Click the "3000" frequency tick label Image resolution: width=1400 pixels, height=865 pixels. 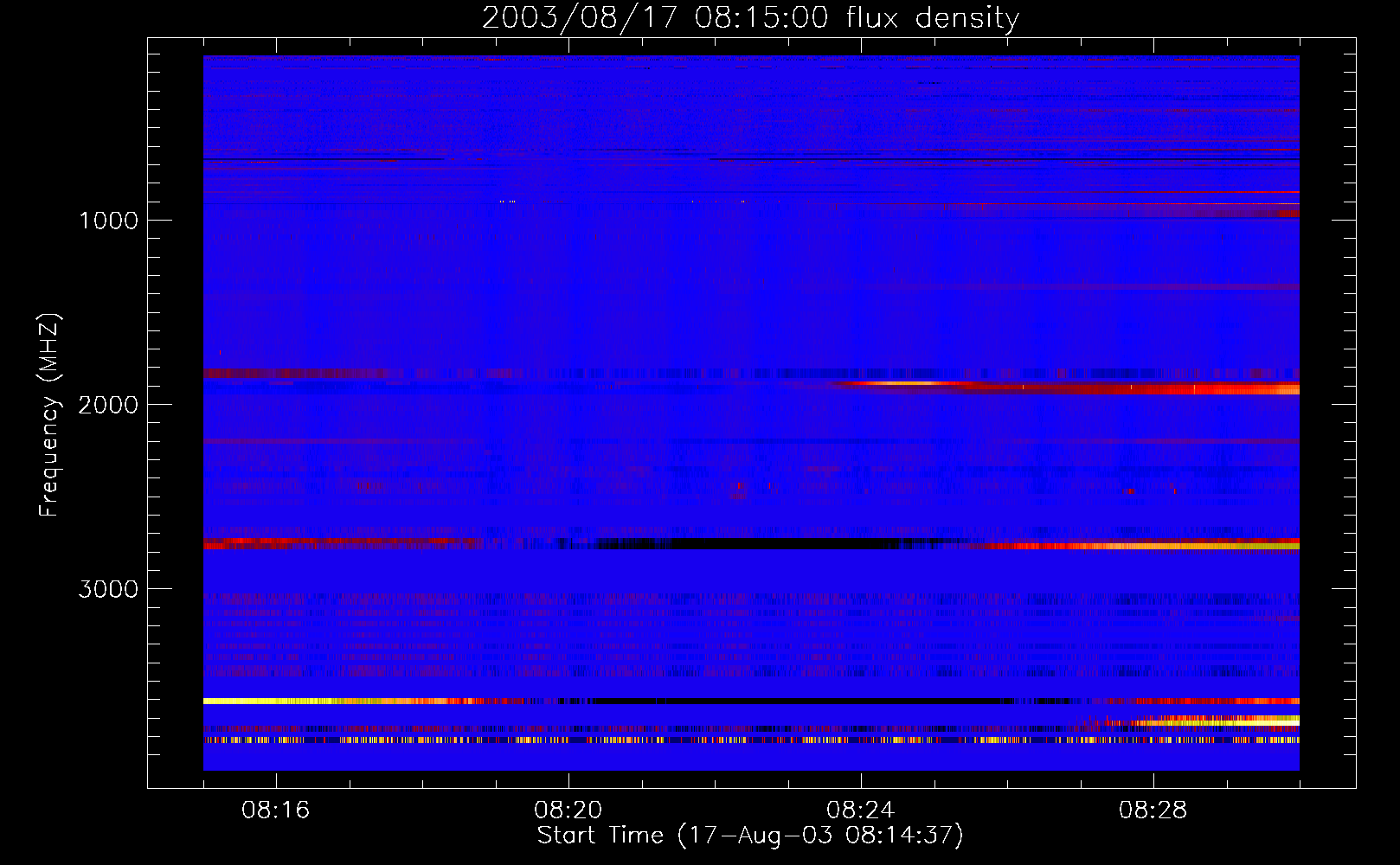tap(108, 589)
